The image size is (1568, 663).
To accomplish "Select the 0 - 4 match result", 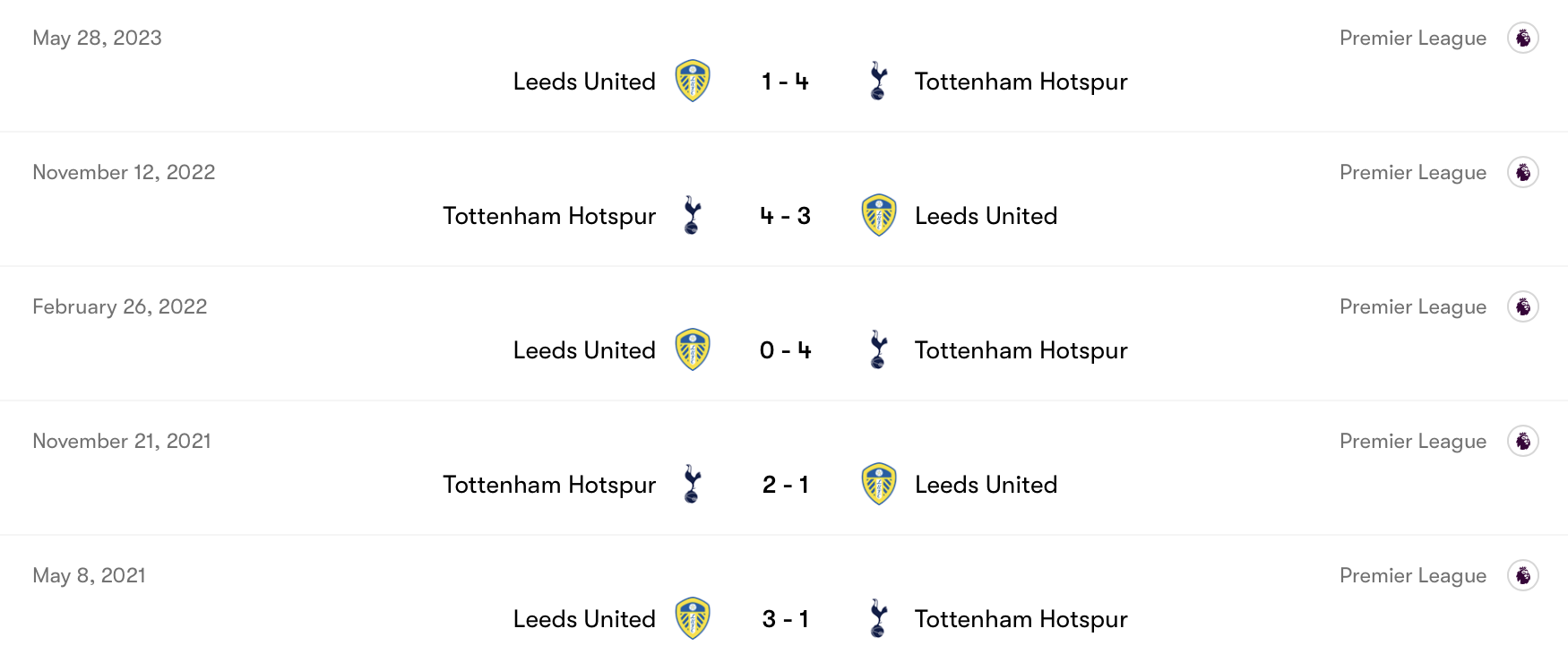I will pyautogui.click(x=785, y=350).
